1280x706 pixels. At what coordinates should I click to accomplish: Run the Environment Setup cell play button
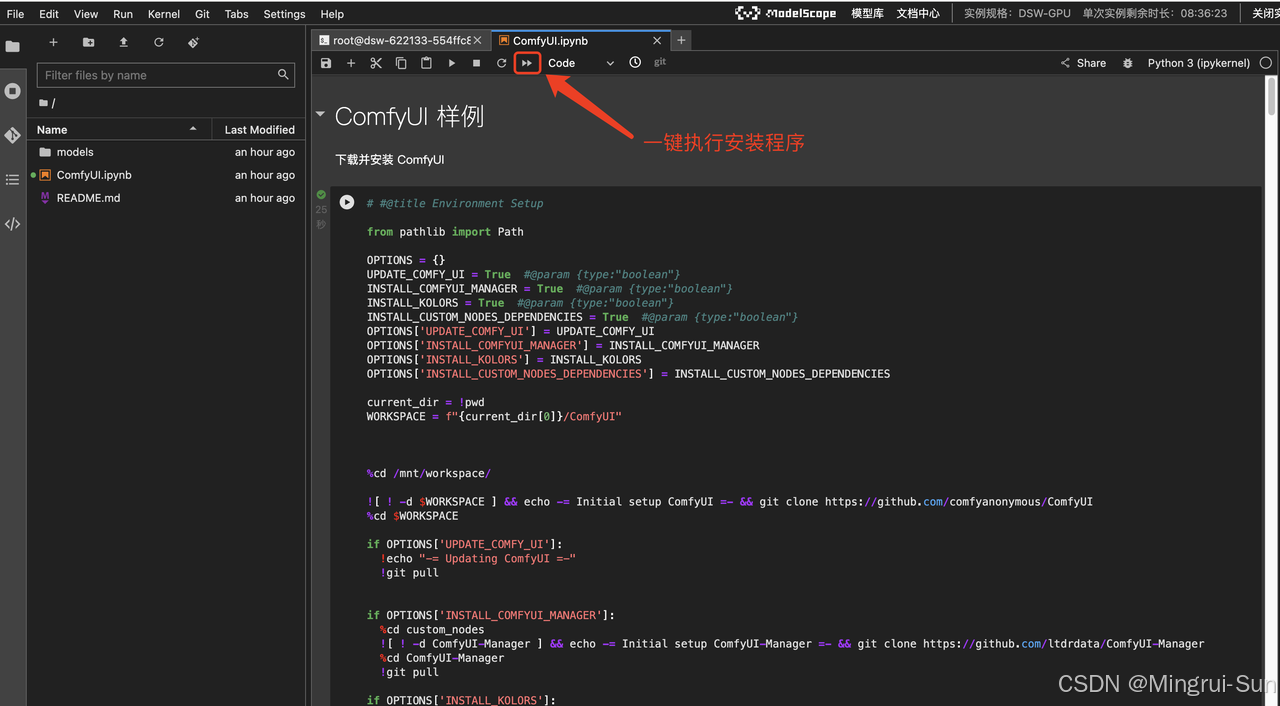pyautogui.click(x=347, y=202)
